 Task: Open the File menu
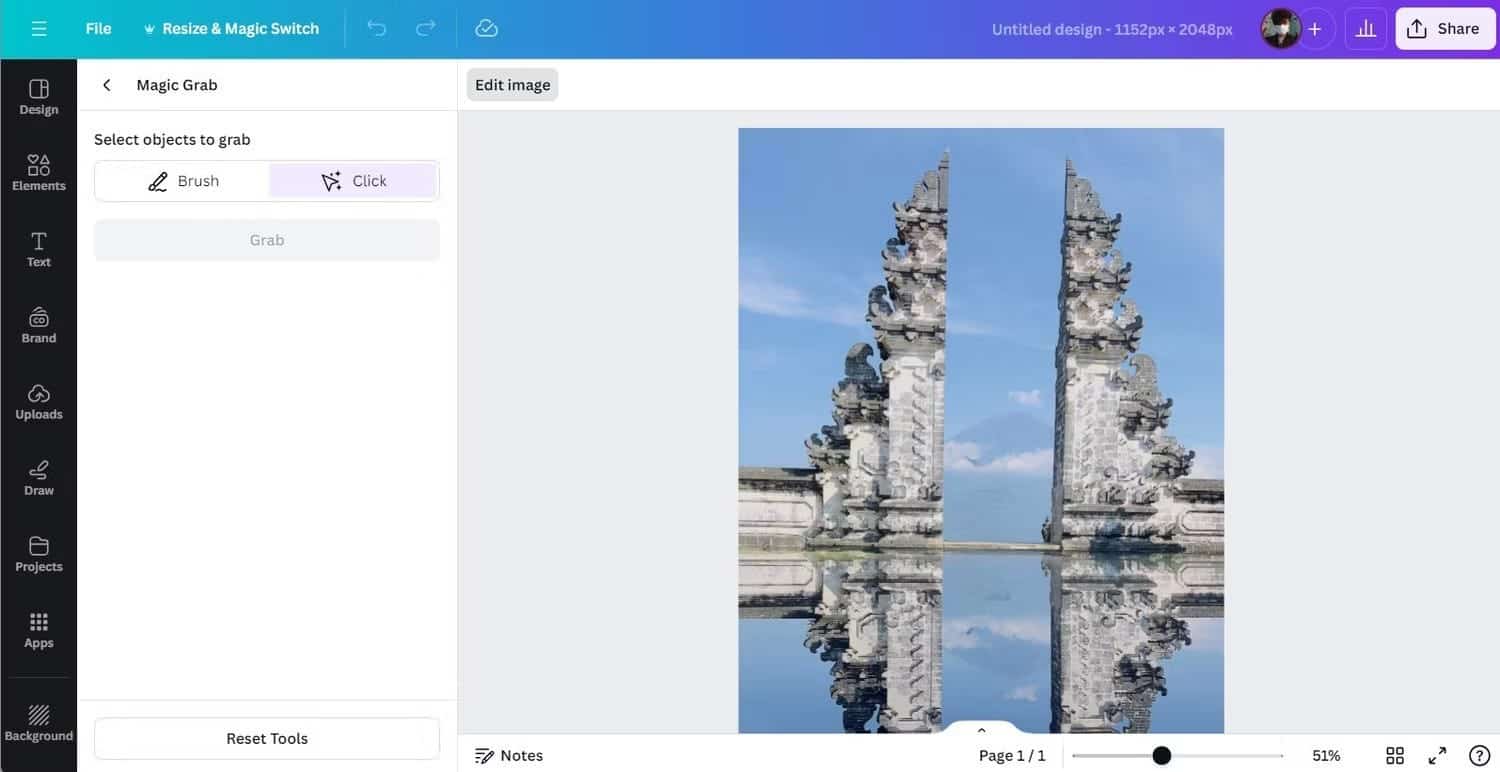98,29
